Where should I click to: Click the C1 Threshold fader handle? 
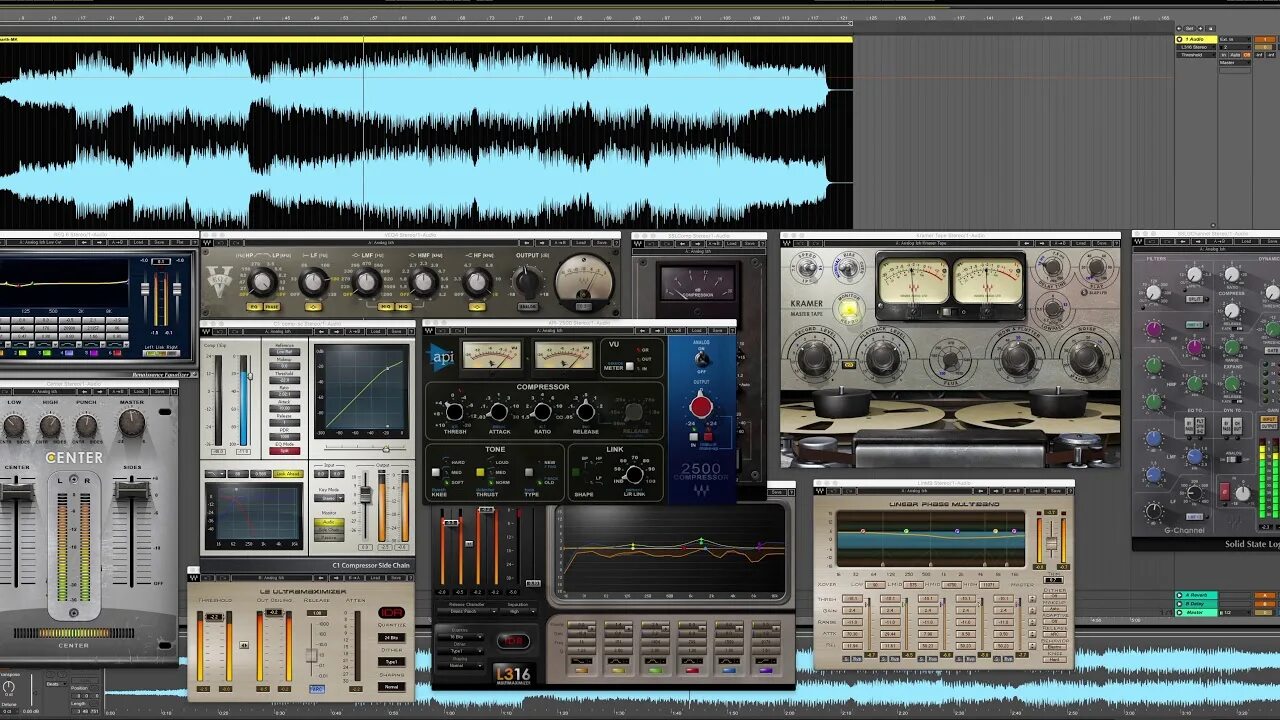pos(249,375)
